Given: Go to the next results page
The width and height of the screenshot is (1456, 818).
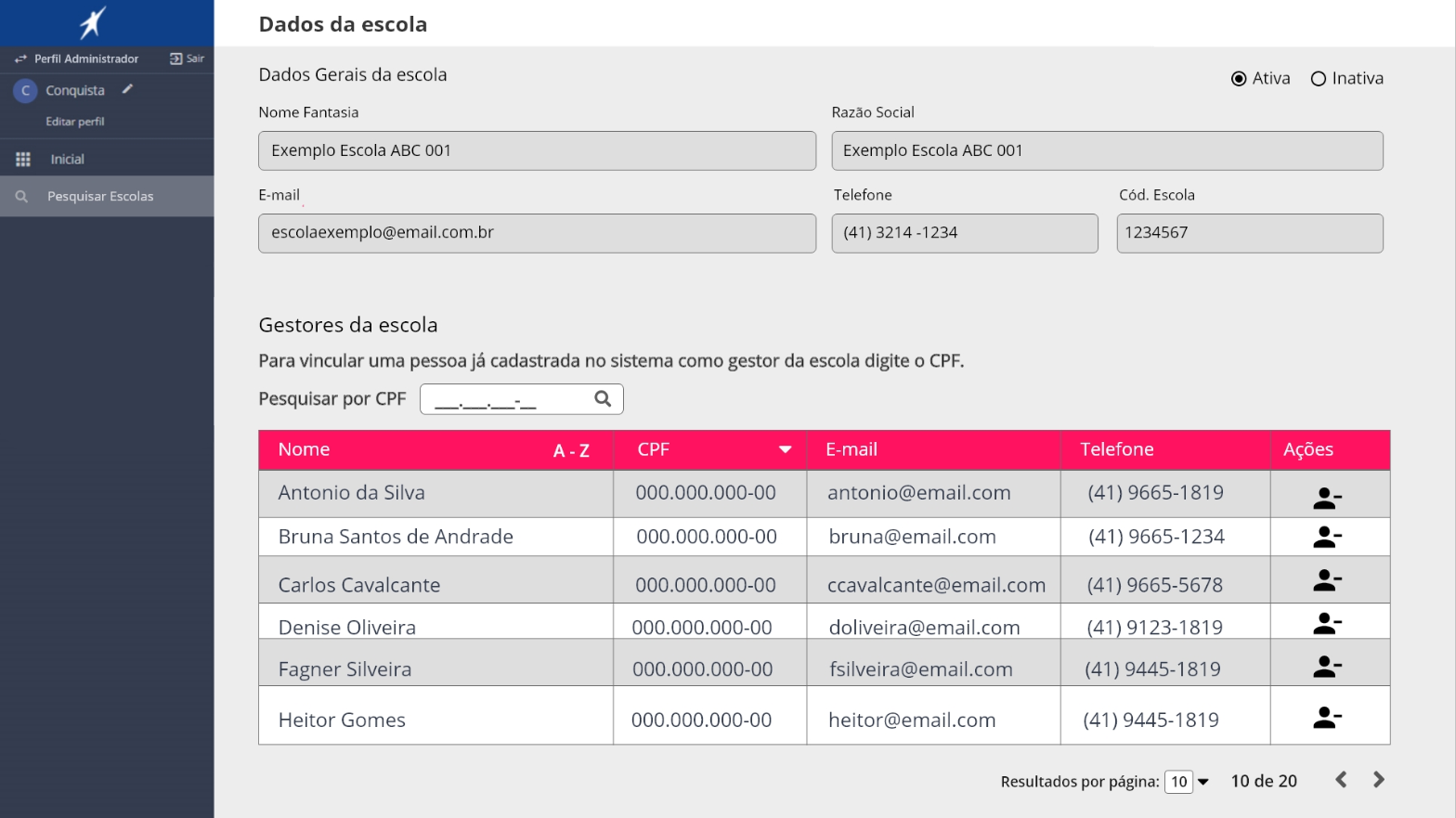Looking at the screenshot, I should tap(1379, 780).
